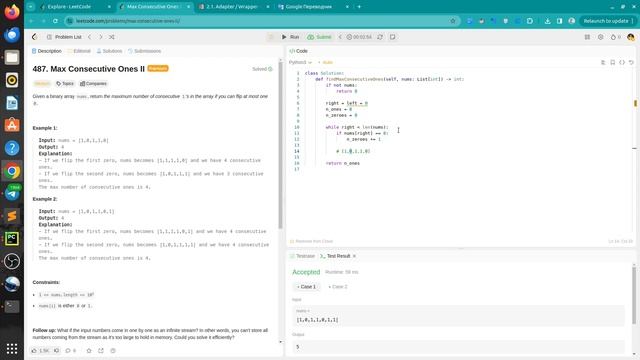Dislike the problem thumbs-down

click(x=57, y=351)
